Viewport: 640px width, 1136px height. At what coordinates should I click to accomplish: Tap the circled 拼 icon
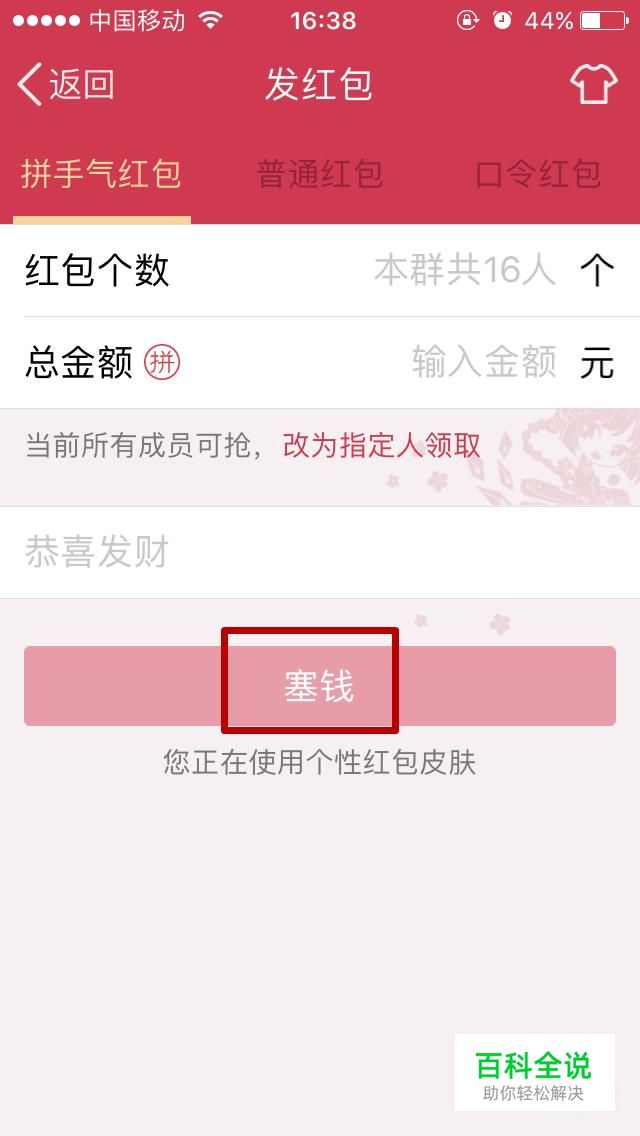(162, 363)
